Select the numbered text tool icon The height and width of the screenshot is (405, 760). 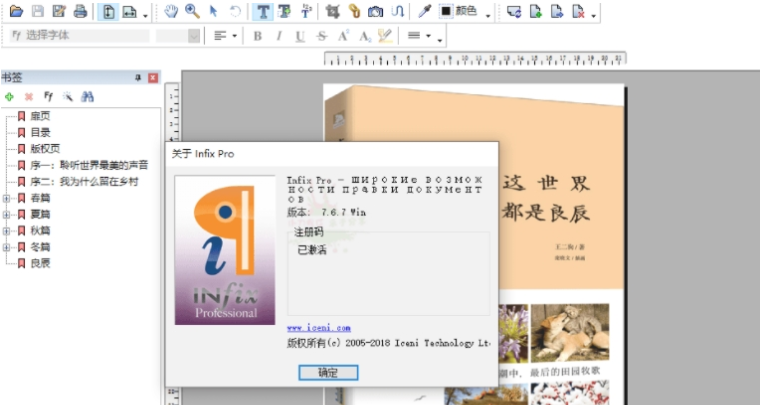pyautogui.click(x=306, y=11)
